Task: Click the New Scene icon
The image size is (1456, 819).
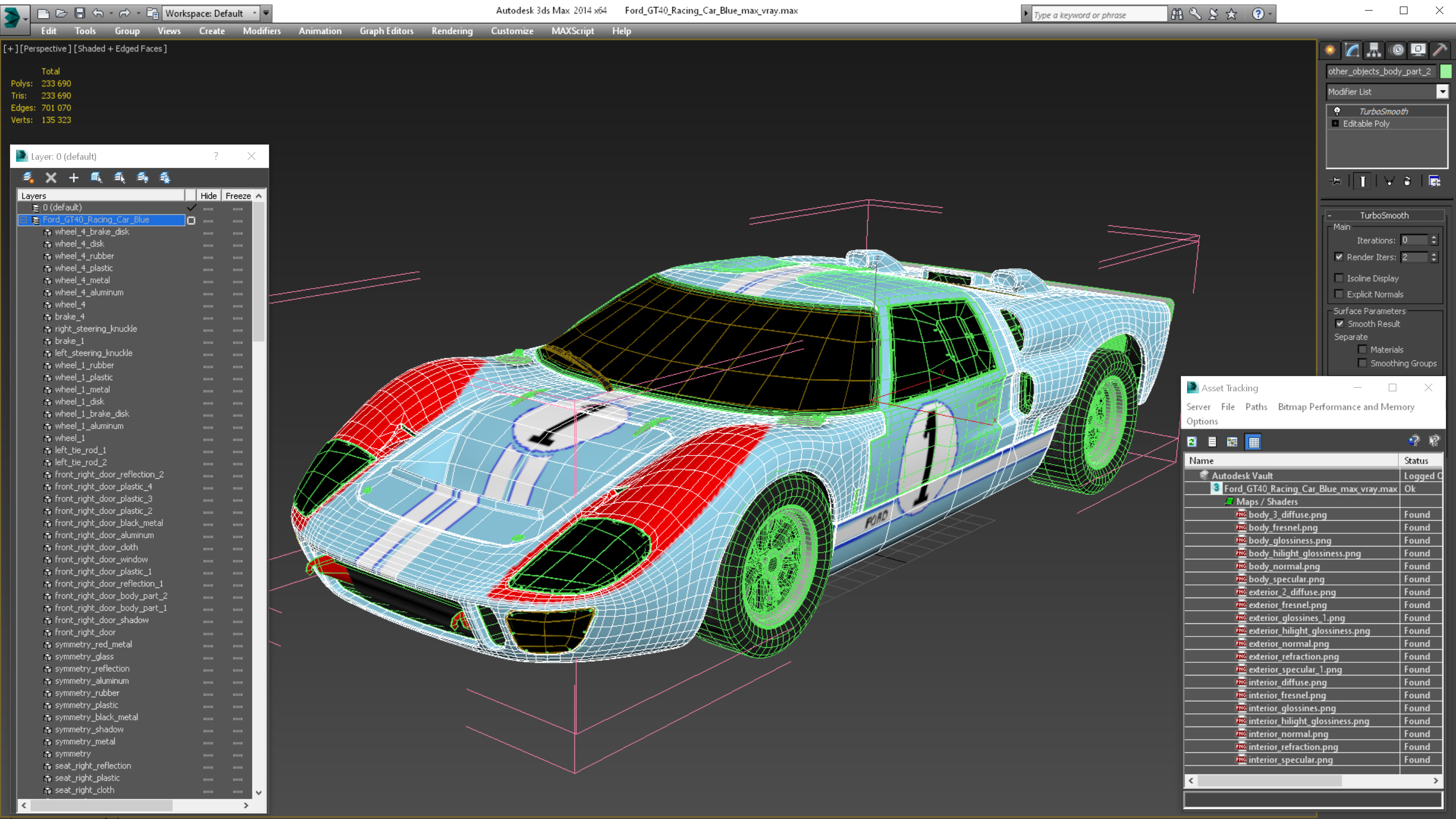Action: (43, 13)
